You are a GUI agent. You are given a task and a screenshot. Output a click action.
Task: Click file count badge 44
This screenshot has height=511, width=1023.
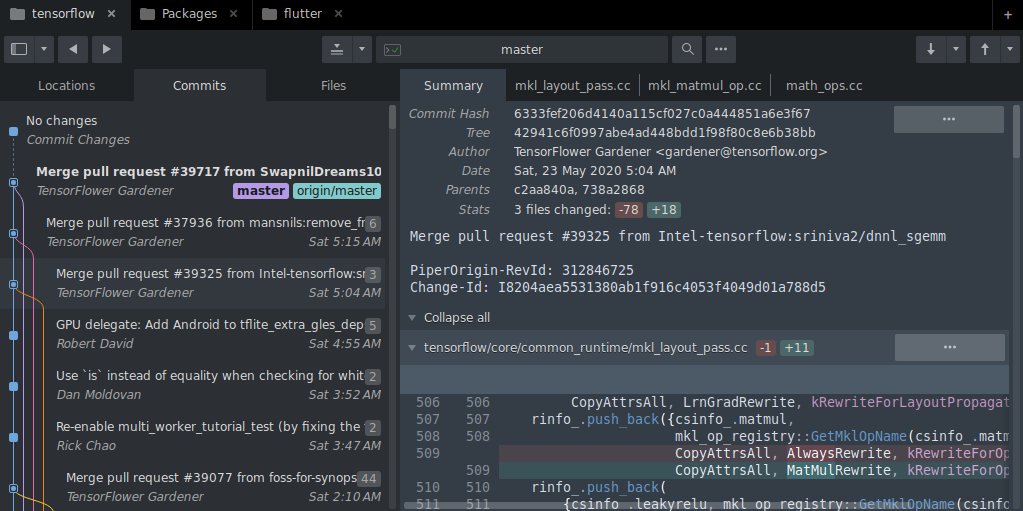[368, 478]
